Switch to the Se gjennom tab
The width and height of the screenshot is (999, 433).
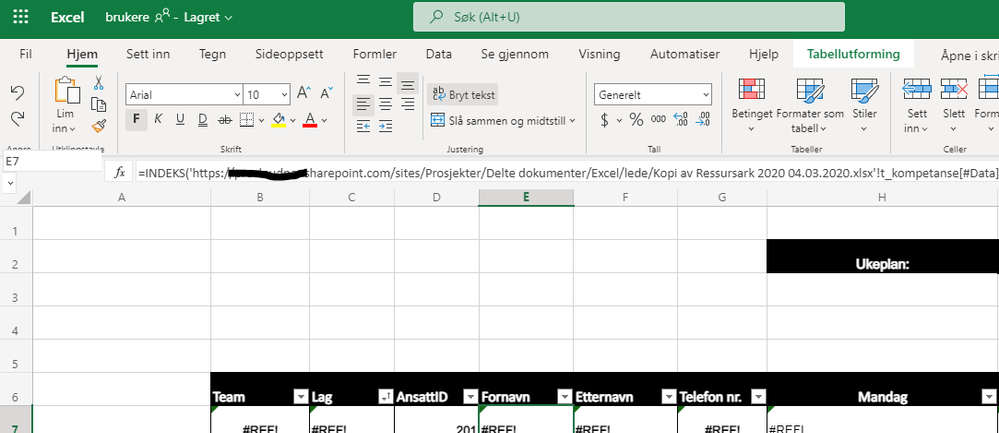click(x=515, y=54)
